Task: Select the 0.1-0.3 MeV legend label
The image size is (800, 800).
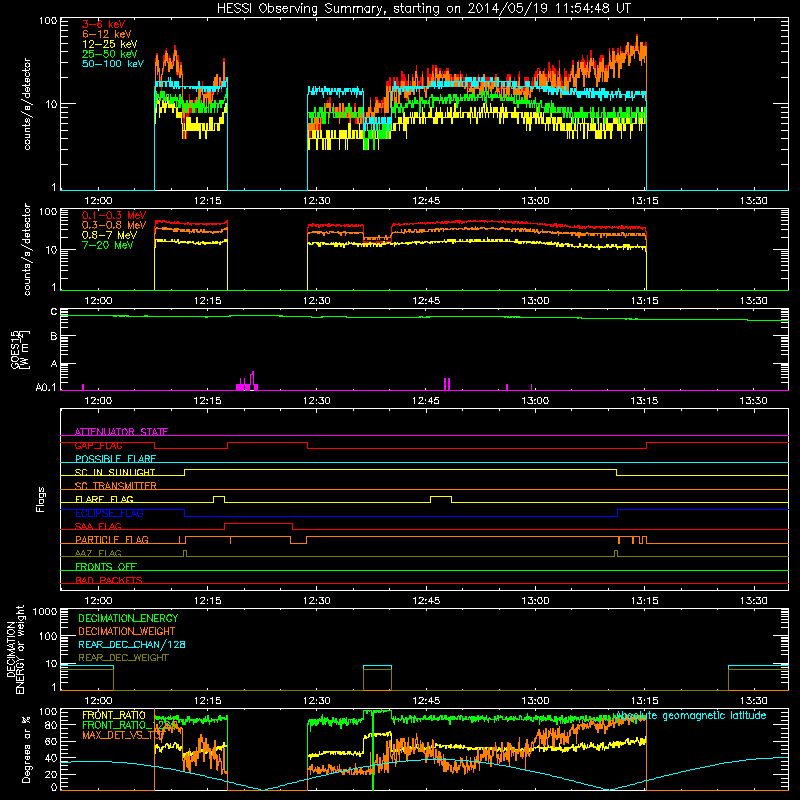Action: 114,215
